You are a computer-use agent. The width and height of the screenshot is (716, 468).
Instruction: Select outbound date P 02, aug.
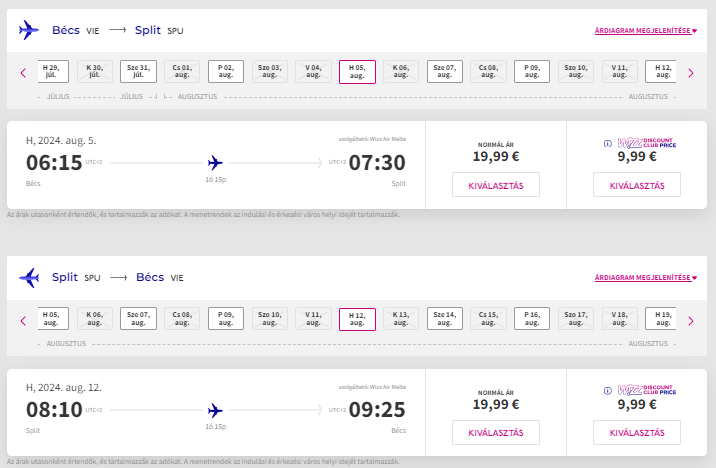226,71
